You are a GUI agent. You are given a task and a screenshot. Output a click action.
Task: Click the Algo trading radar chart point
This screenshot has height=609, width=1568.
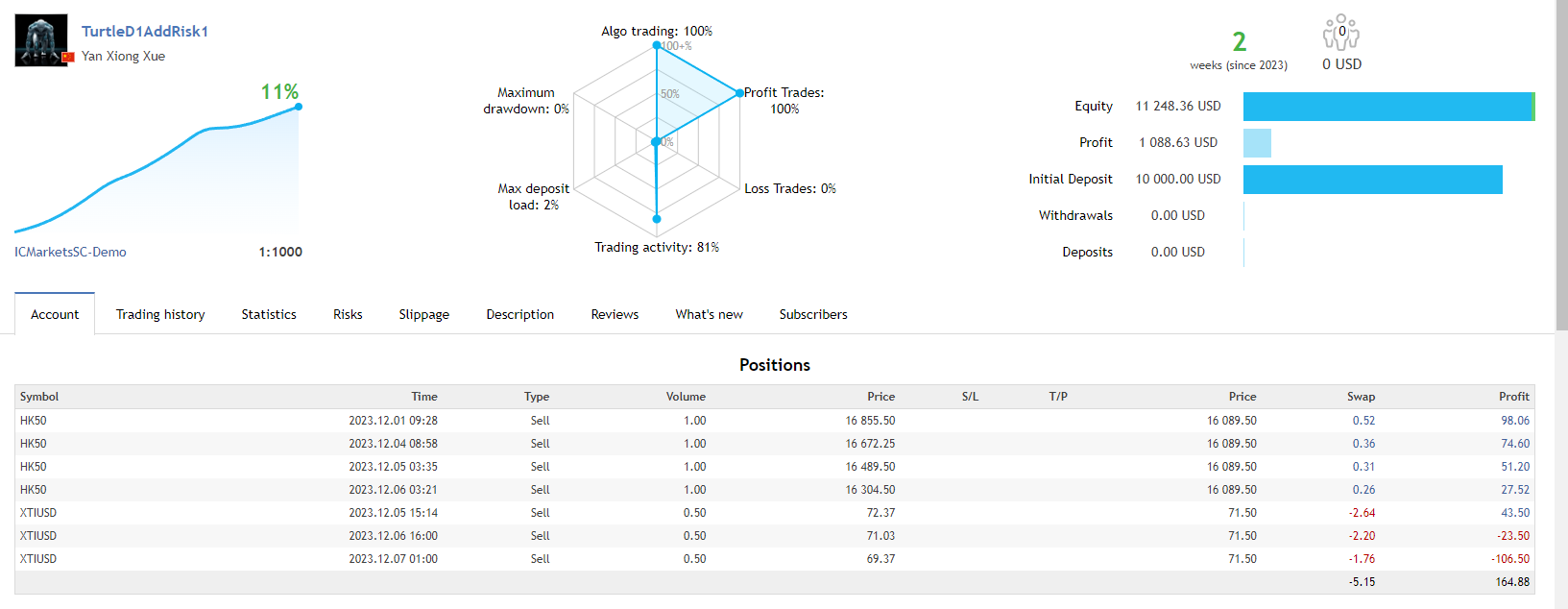(x=657, y=45)
